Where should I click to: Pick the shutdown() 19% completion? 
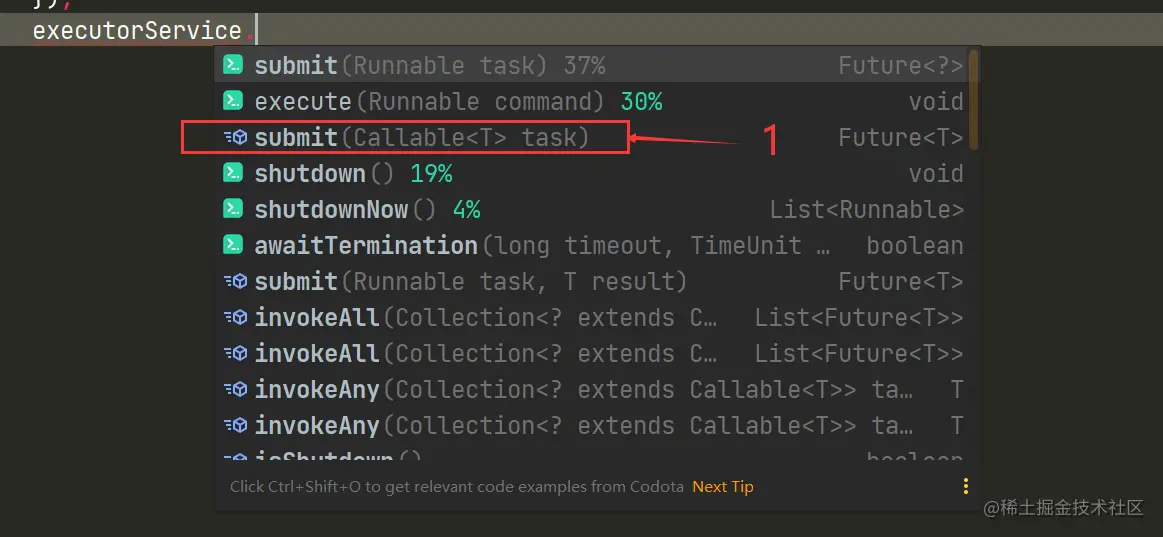592,173
